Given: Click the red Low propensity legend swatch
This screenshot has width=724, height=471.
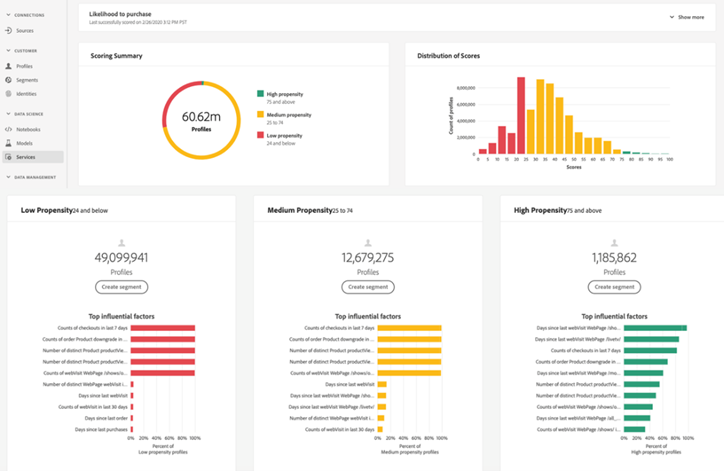Looking at the screenshot, I should [260, 135].
